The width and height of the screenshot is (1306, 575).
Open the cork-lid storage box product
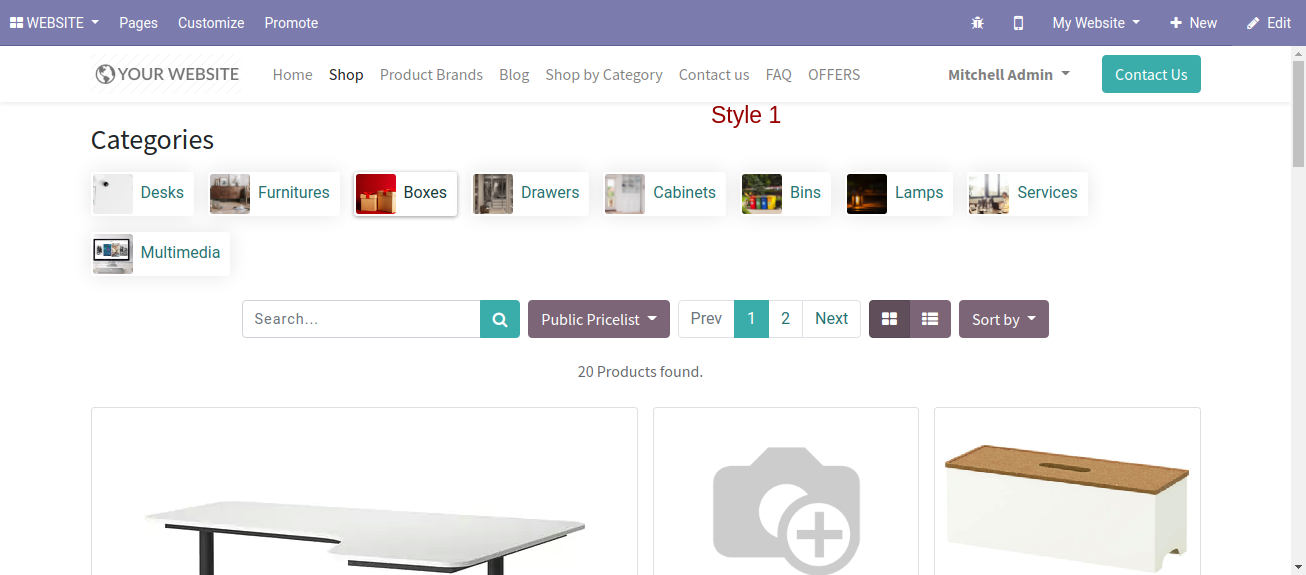pyautogui.click(x=1067, y=492)
